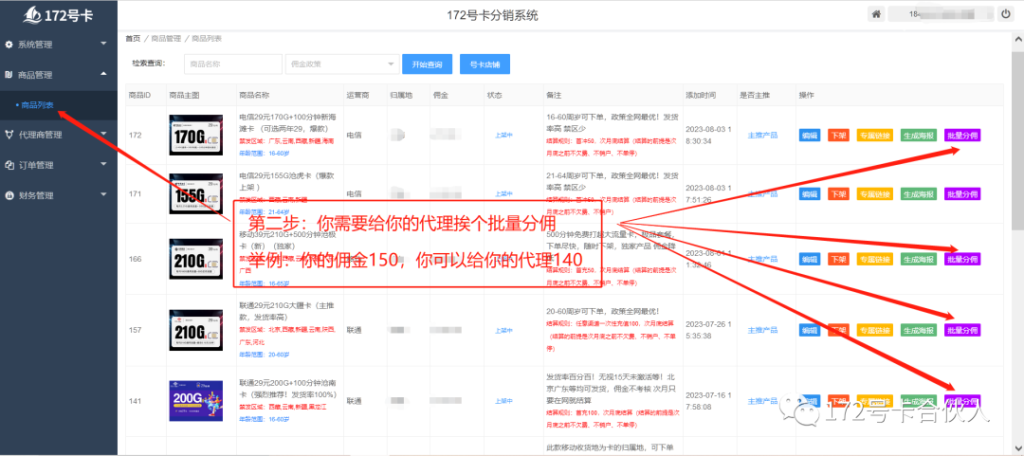Click the order icon beside 订单管理
Image resolution: width=1024 pixels, height=456 pixels.
(x=9, y=165)
